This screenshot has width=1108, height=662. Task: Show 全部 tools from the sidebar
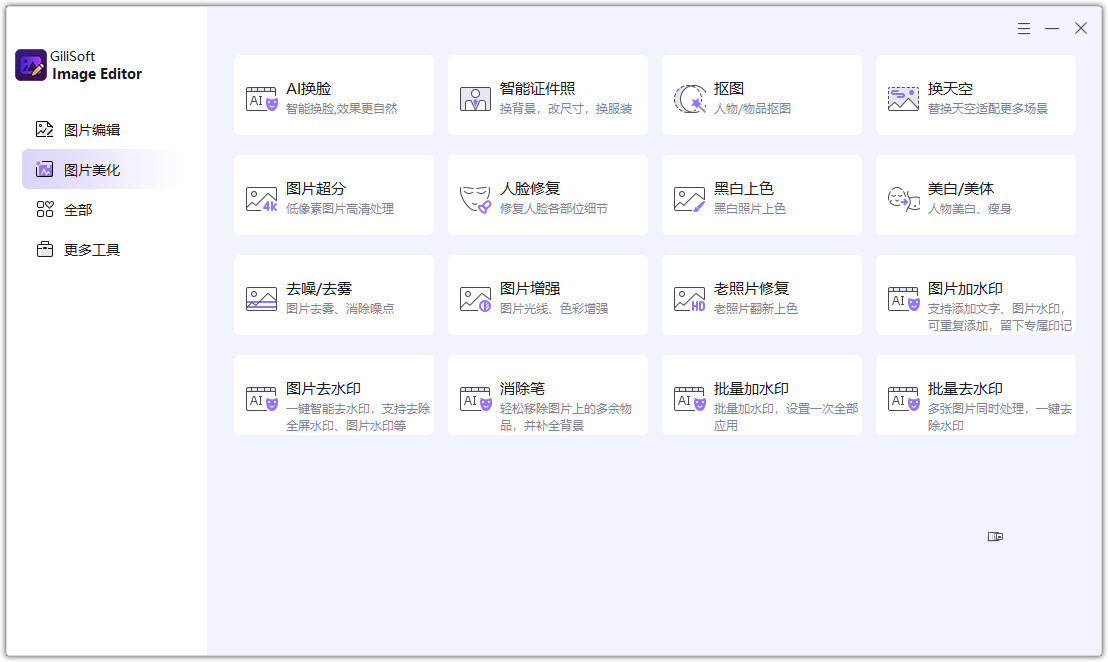tap(77, 210)
